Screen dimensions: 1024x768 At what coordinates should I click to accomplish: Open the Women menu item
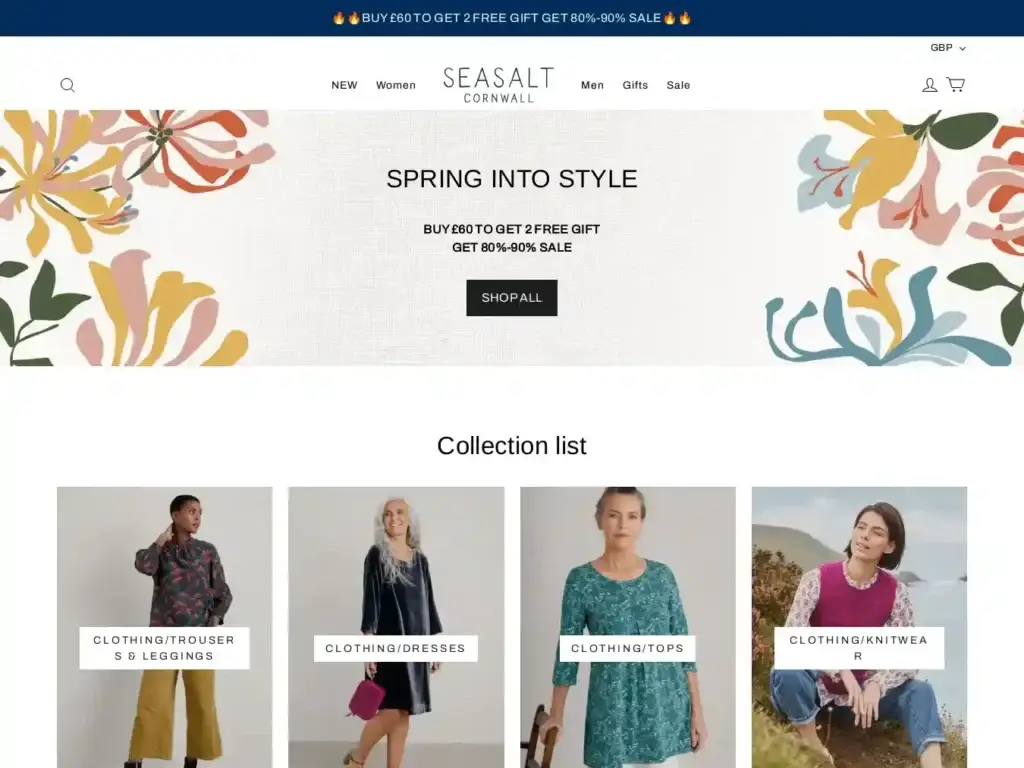click(396, 85)
